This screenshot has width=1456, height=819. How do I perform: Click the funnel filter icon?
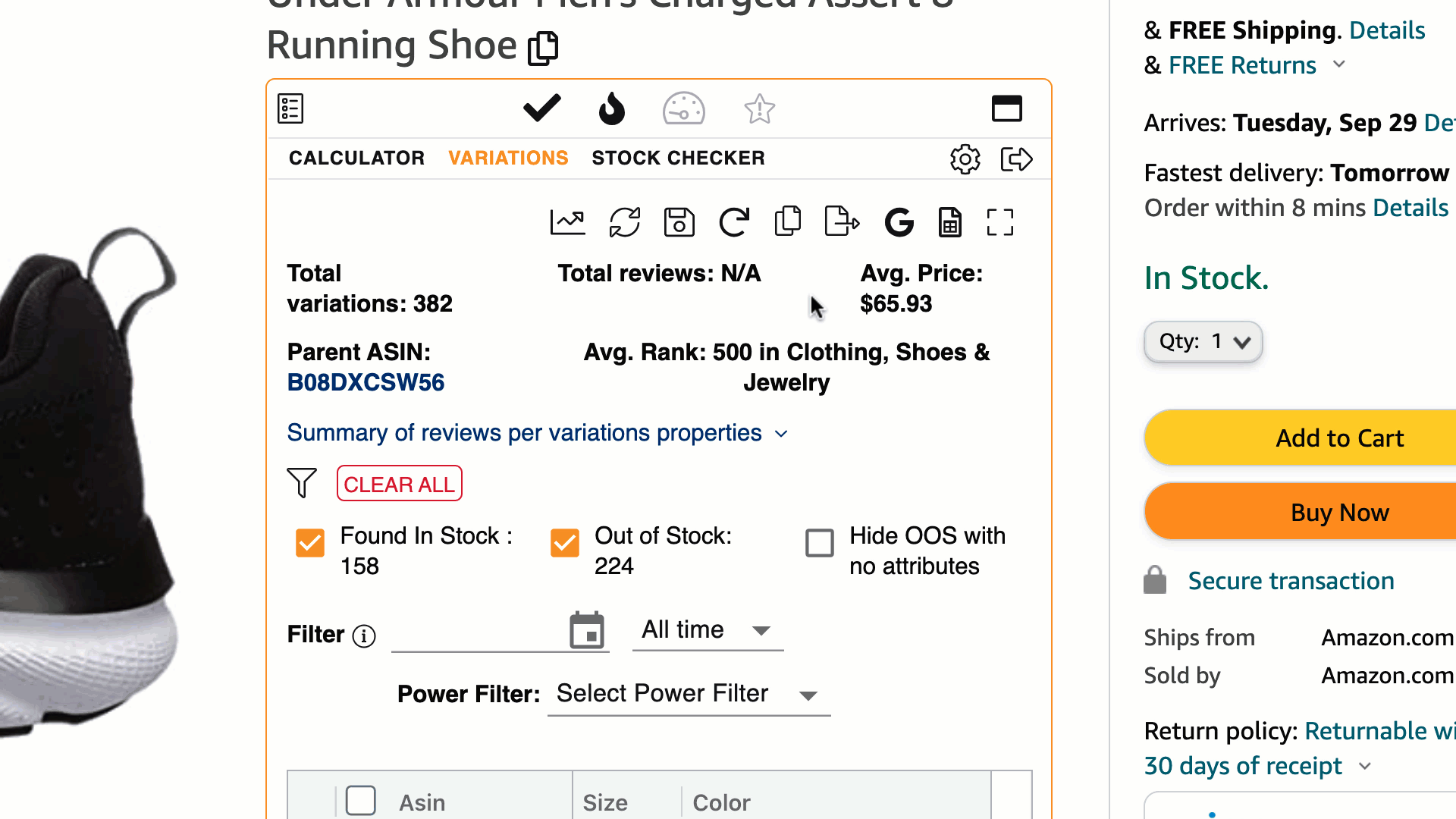click(302, 482)
